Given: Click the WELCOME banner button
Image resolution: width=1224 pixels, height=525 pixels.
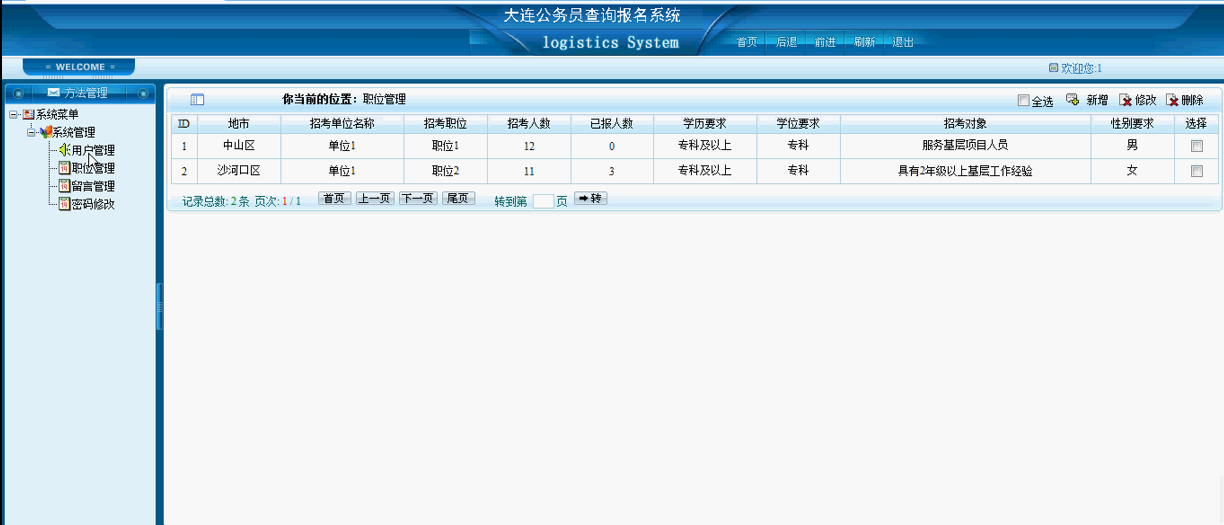Looking at the screenshot, I should [79, 67].
